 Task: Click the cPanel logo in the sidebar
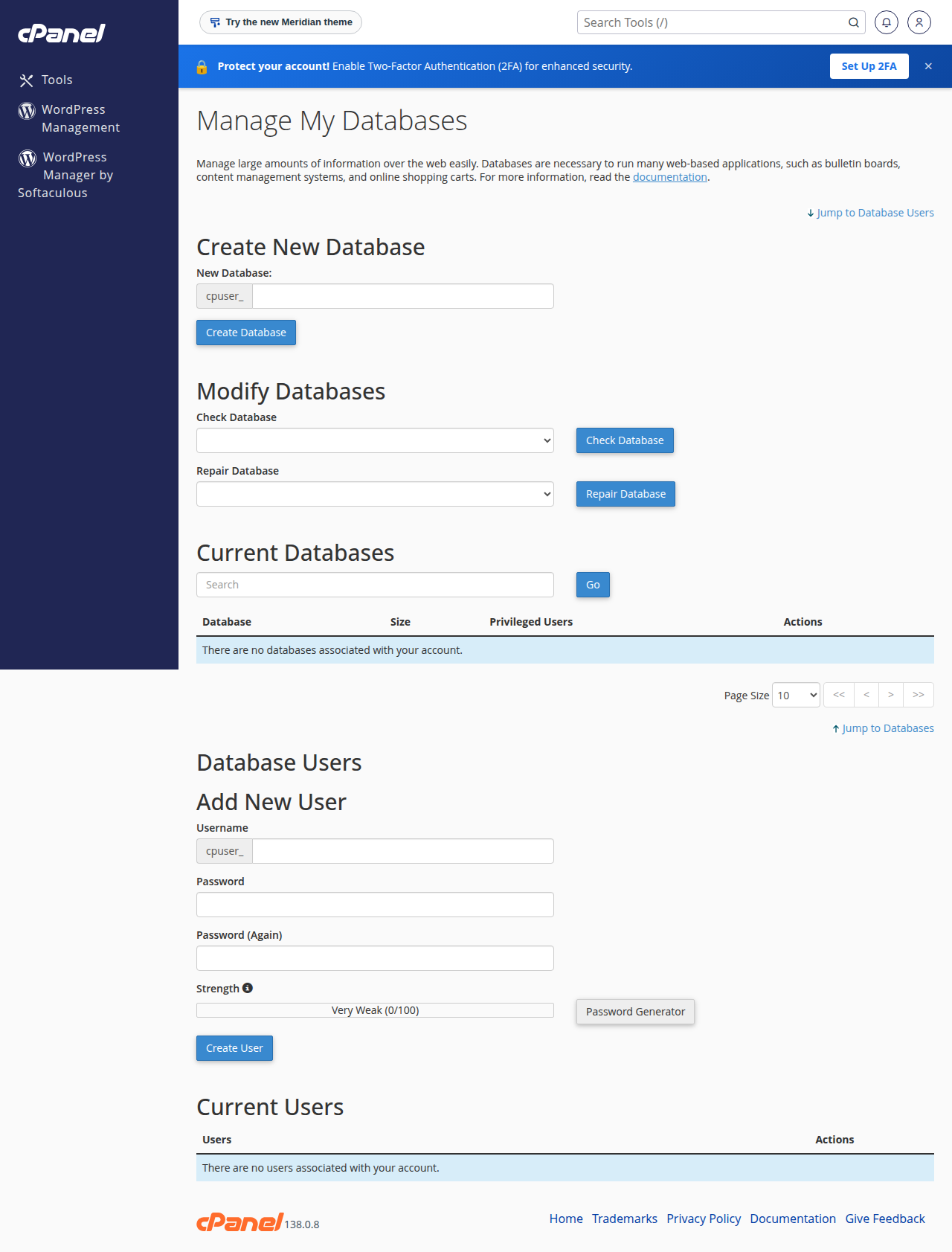pos(62,33)
